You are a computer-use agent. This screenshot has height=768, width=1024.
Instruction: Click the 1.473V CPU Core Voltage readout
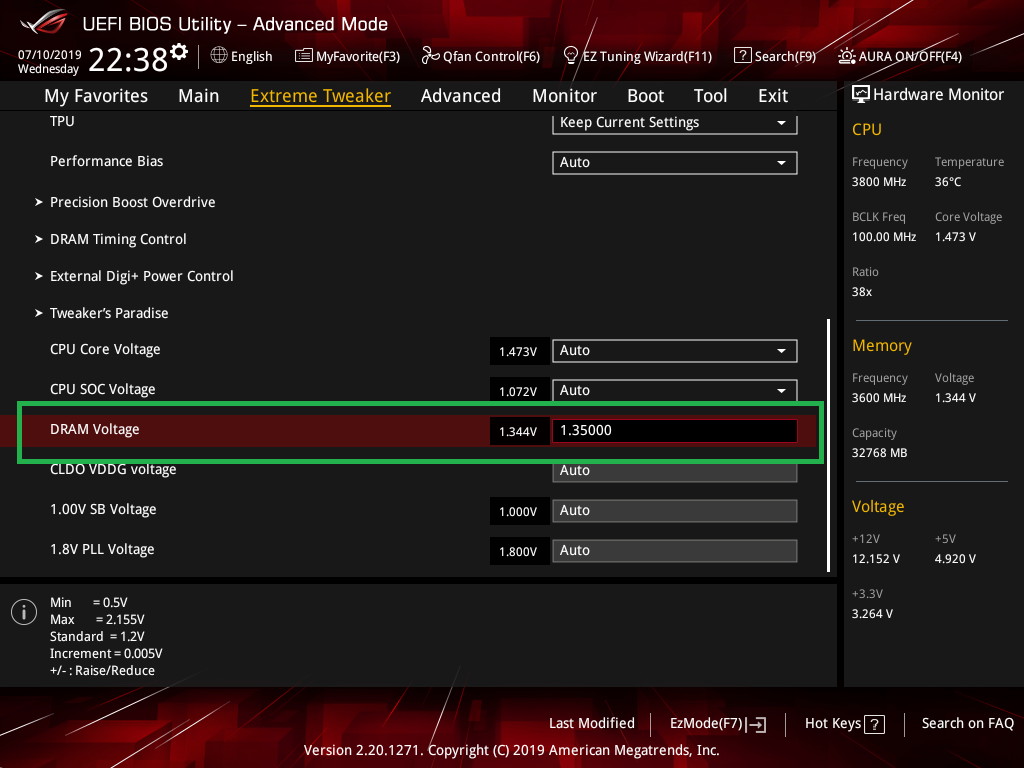tap(519, 351)
